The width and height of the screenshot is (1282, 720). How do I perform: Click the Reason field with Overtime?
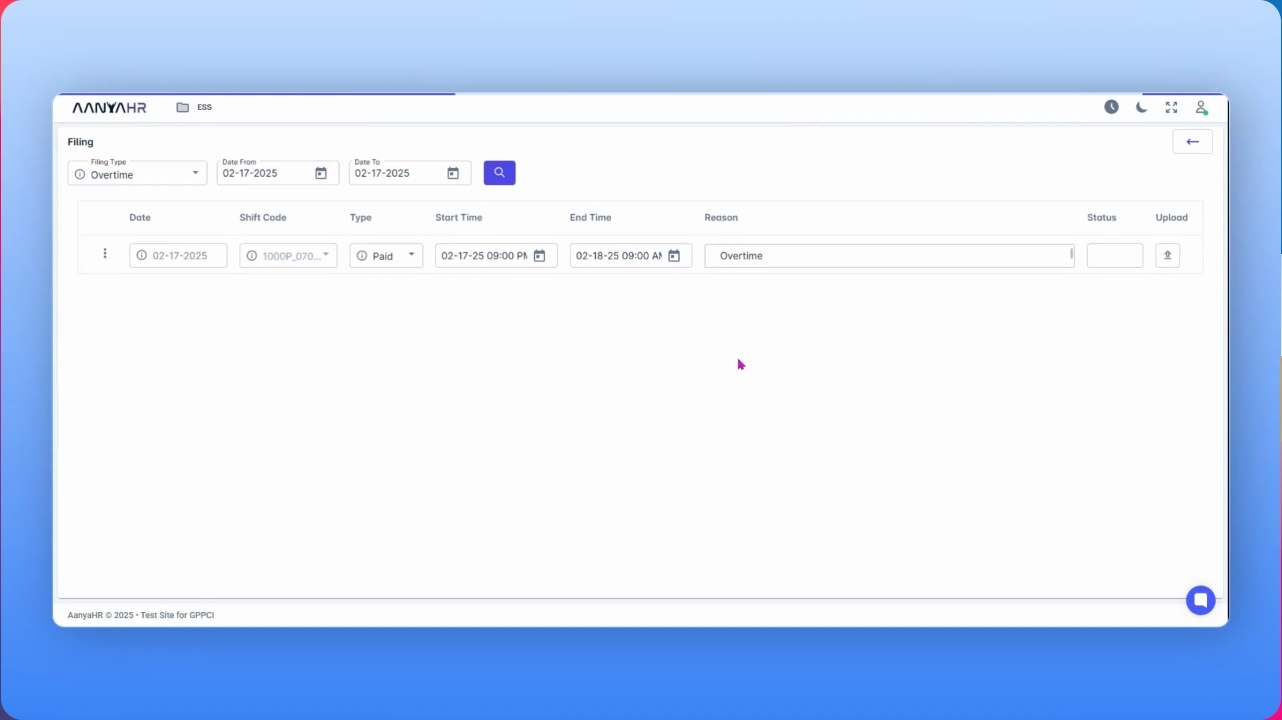tap(889, 256)
